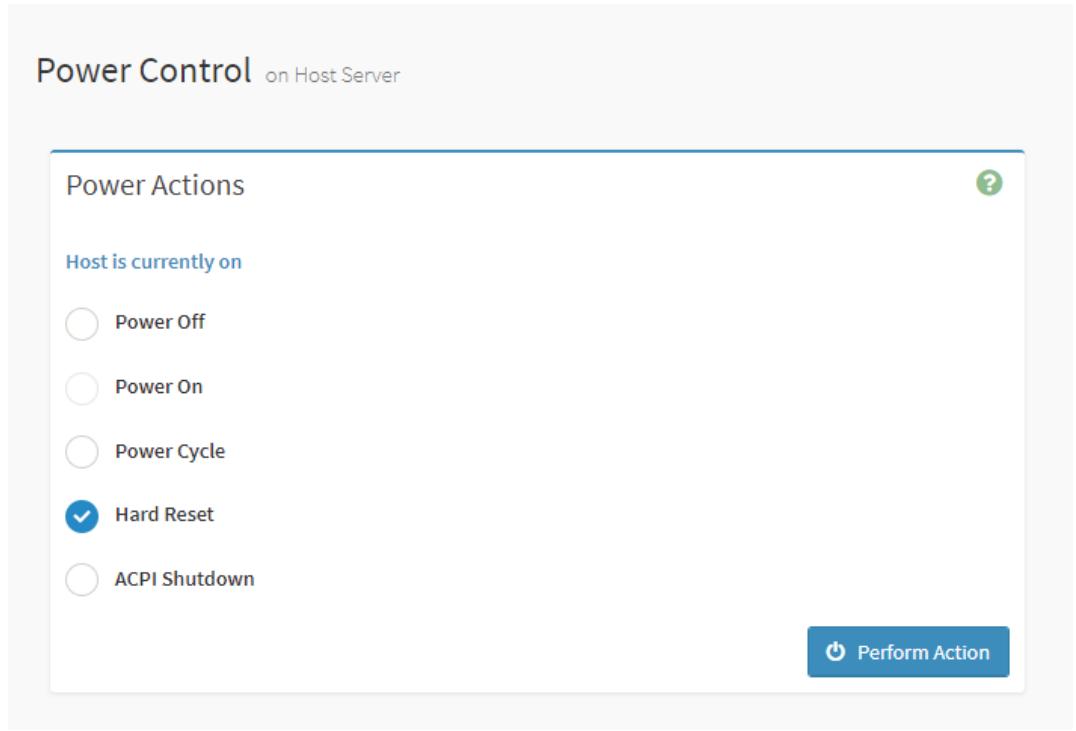Screen dimensions: 1076x731
Task: Click the Perform Action button
Action: pyautogui.click(x=908, y=651)
